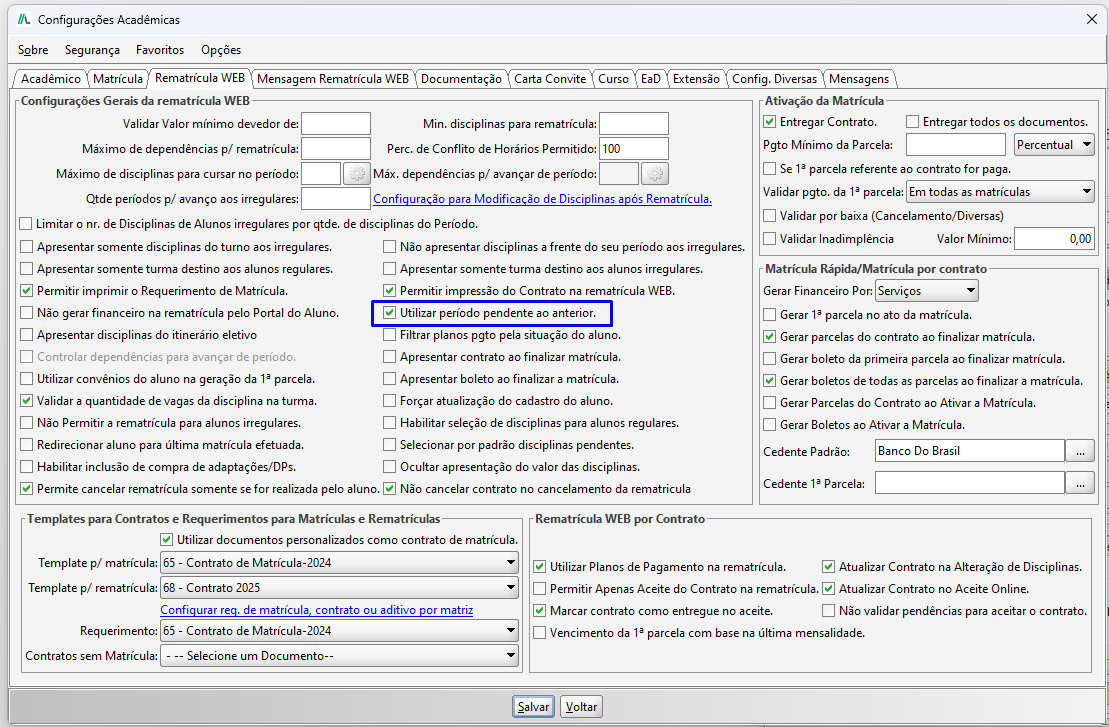Switch to the Documentação tab
Image resolution: width=1109 pixels, height=727 pixels.
click(x=461, y=78)
